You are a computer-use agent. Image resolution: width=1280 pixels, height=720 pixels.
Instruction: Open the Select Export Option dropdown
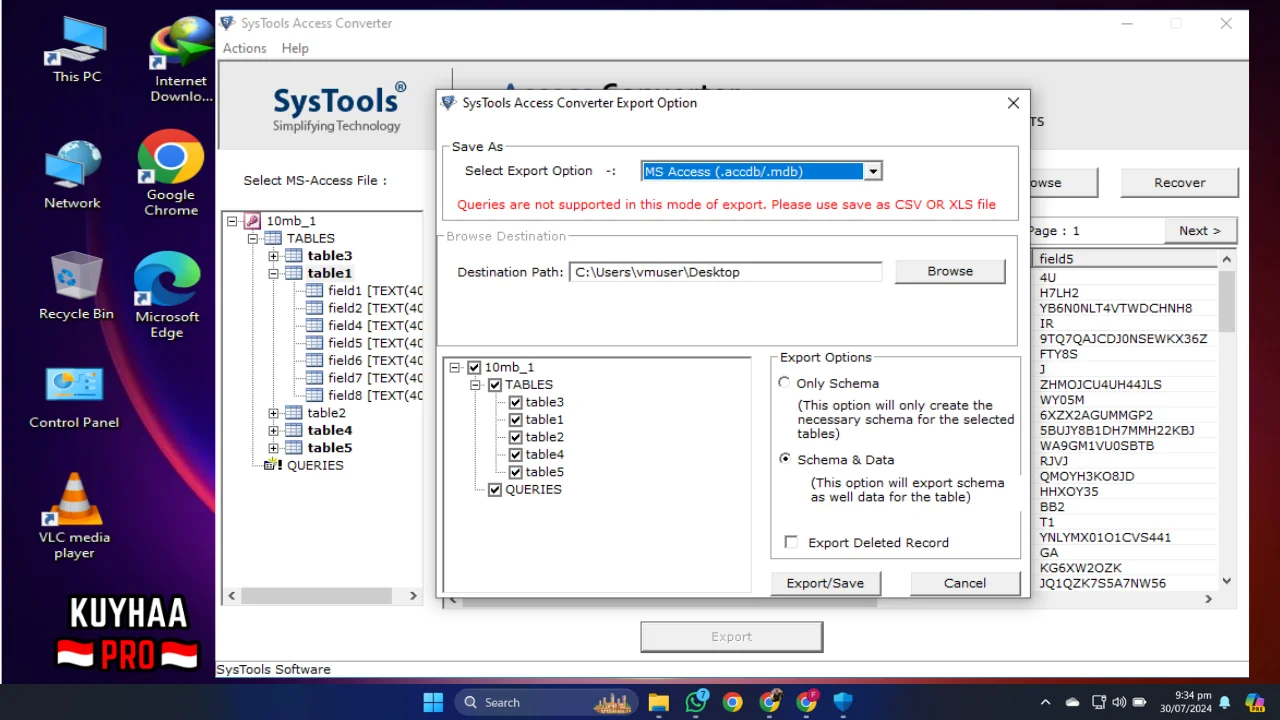click(872, 171)
